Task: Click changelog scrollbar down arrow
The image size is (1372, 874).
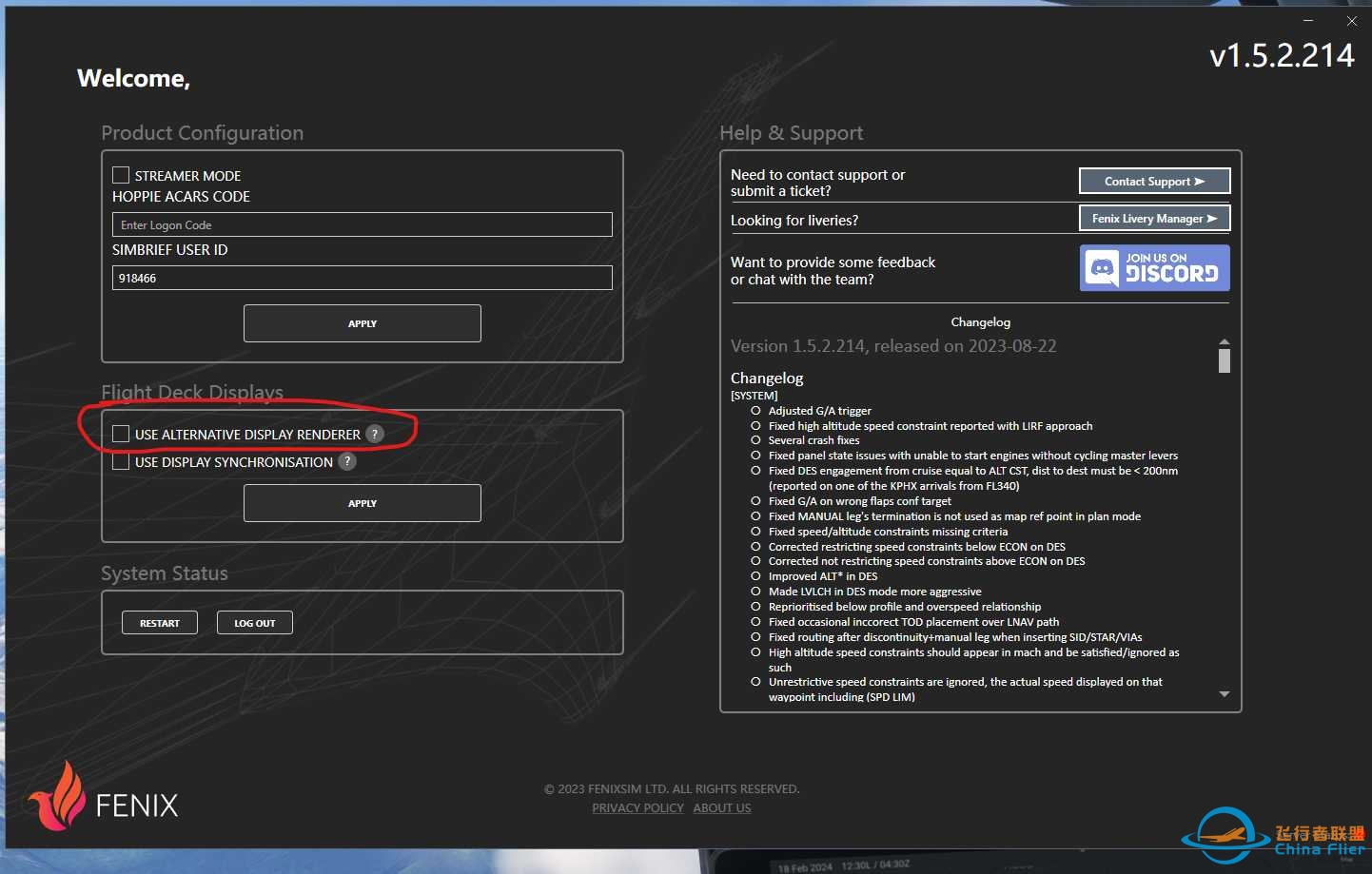Action: pos(1225,694)
